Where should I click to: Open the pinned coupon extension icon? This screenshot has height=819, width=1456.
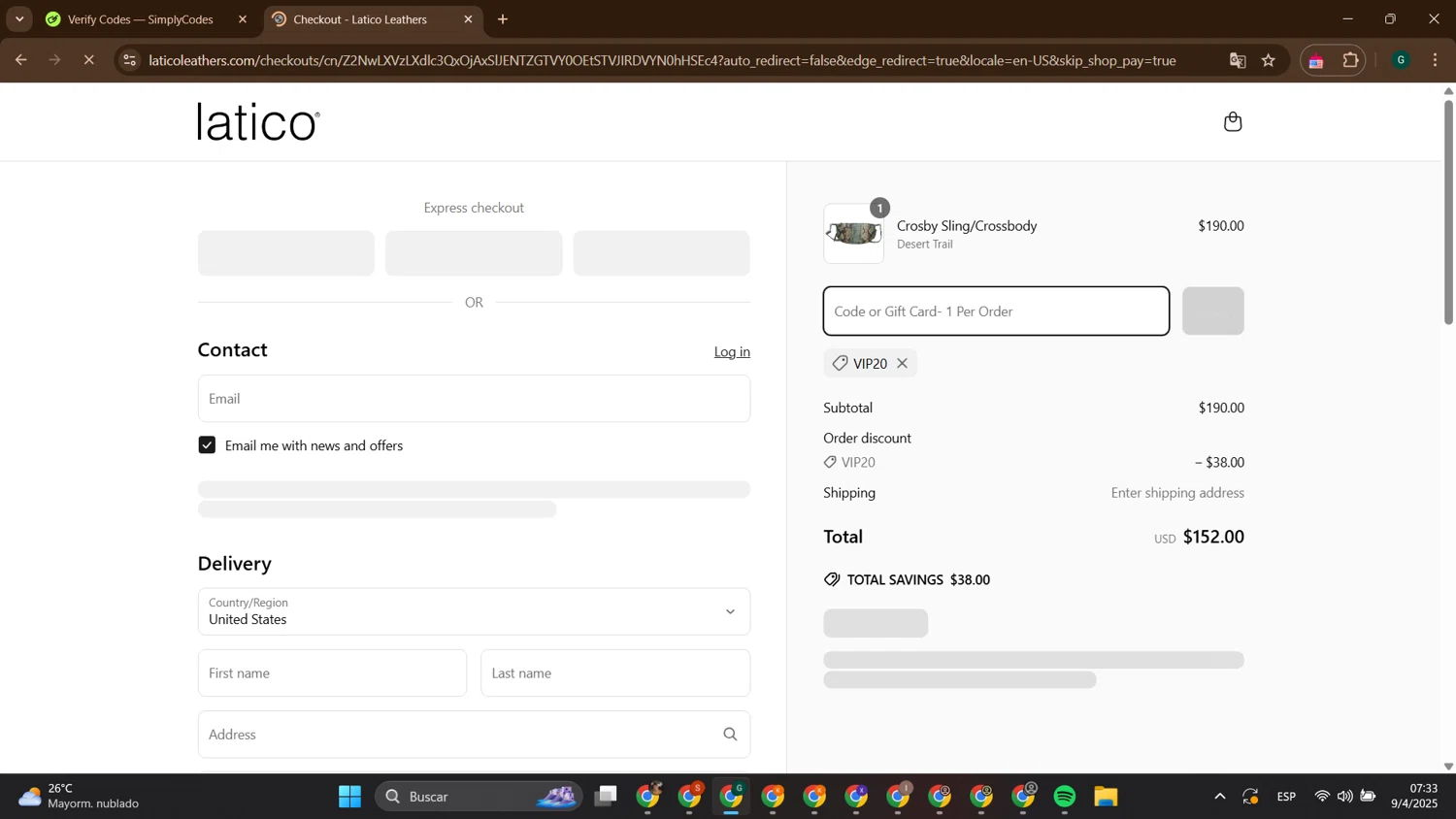point(1317,60)
